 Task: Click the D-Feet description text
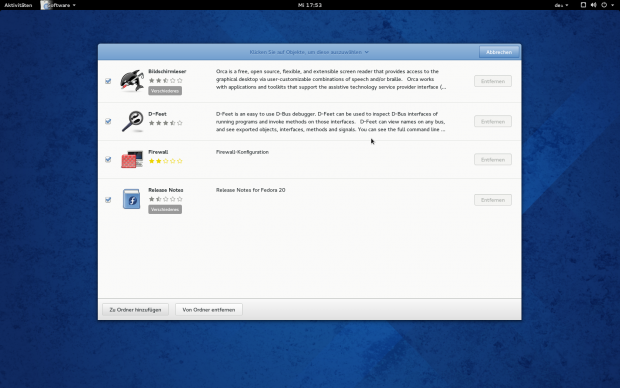331,121
